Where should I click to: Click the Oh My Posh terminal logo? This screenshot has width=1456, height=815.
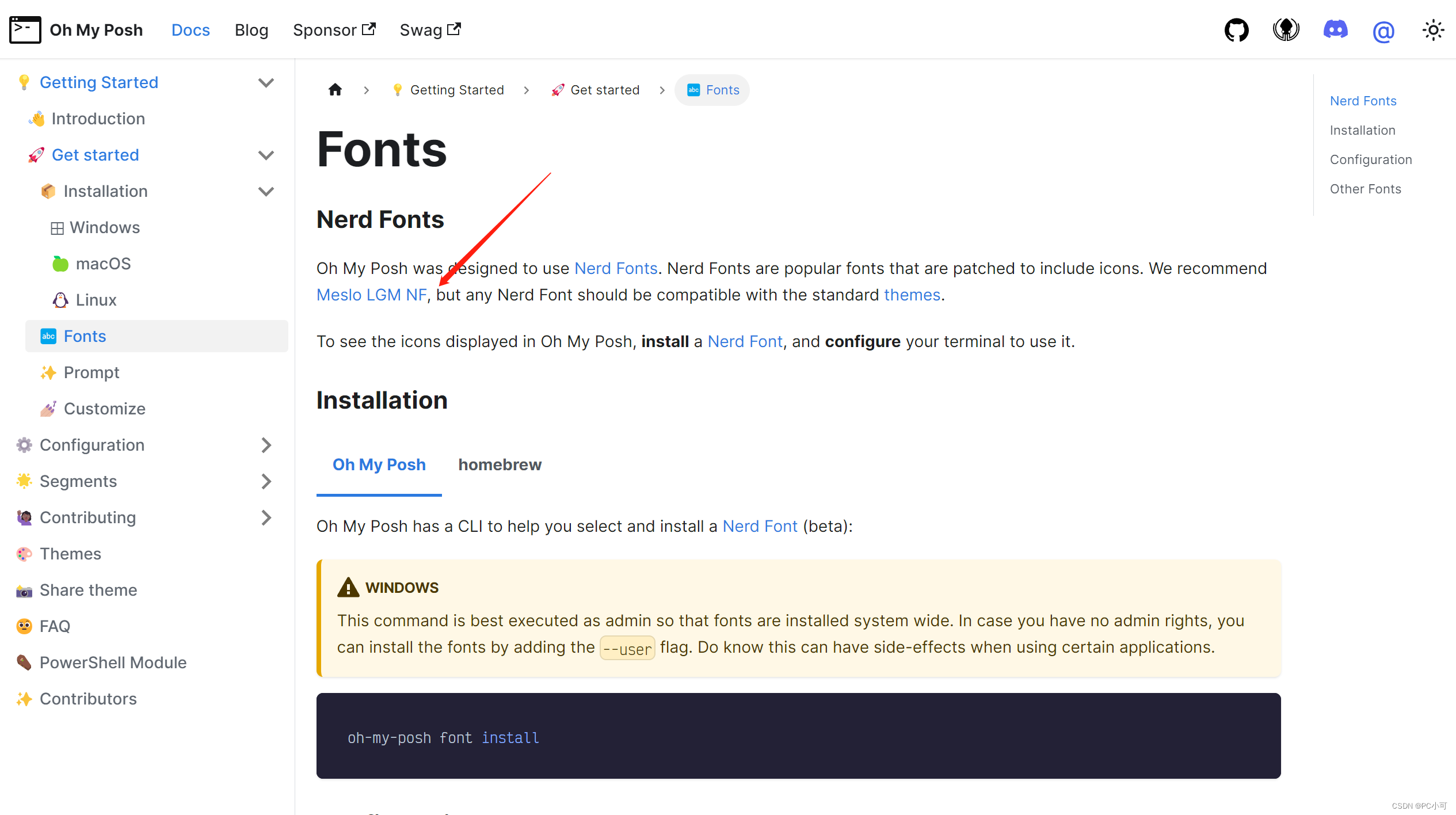click(x=25, y=30)
